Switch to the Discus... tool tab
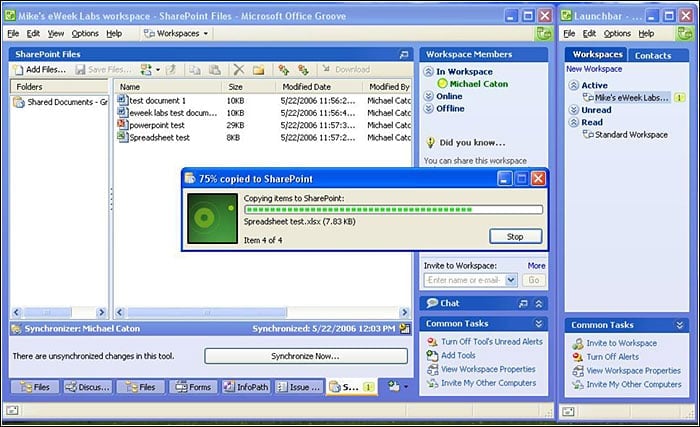Viewport: 700px width, 427px height. [x=88, y=387]
